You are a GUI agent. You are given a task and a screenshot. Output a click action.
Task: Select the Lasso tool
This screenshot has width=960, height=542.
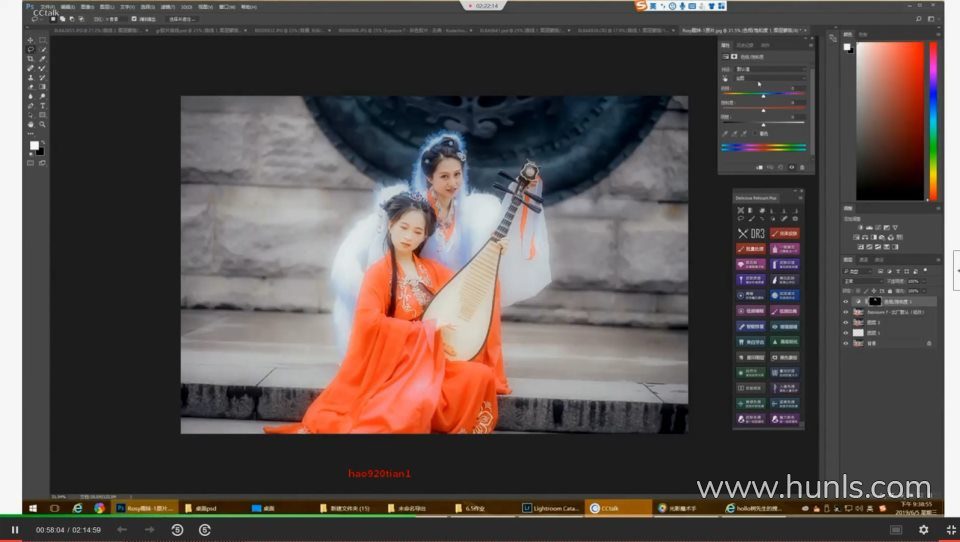click(x=31, y=49)
